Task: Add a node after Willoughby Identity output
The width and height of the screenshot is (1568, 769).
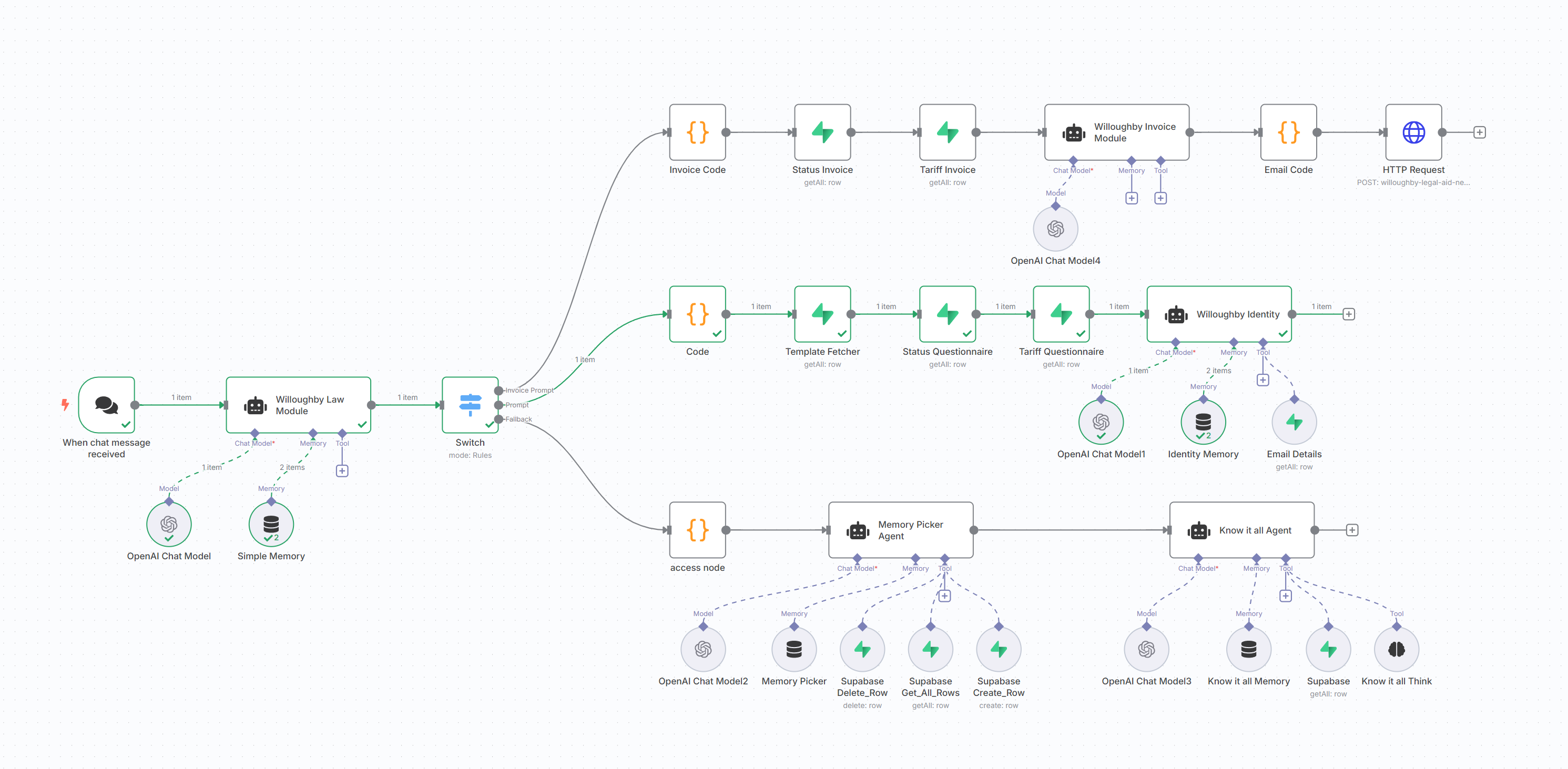Action: click(x=1348, y=314)
